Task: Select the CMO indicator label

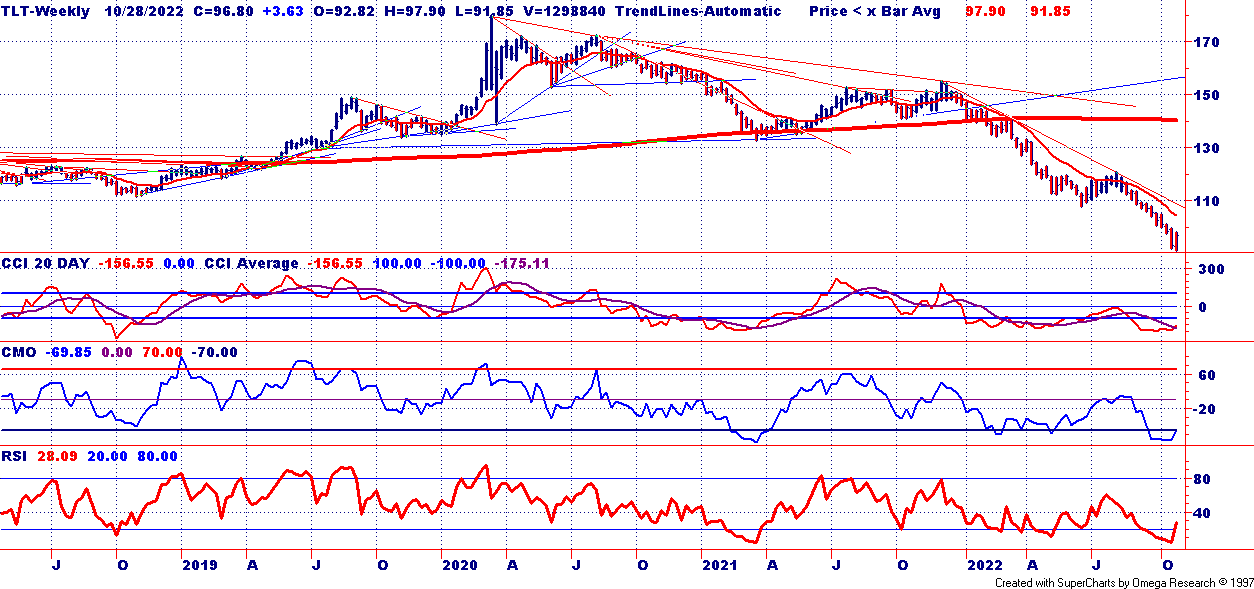Action: coord(21,352)
